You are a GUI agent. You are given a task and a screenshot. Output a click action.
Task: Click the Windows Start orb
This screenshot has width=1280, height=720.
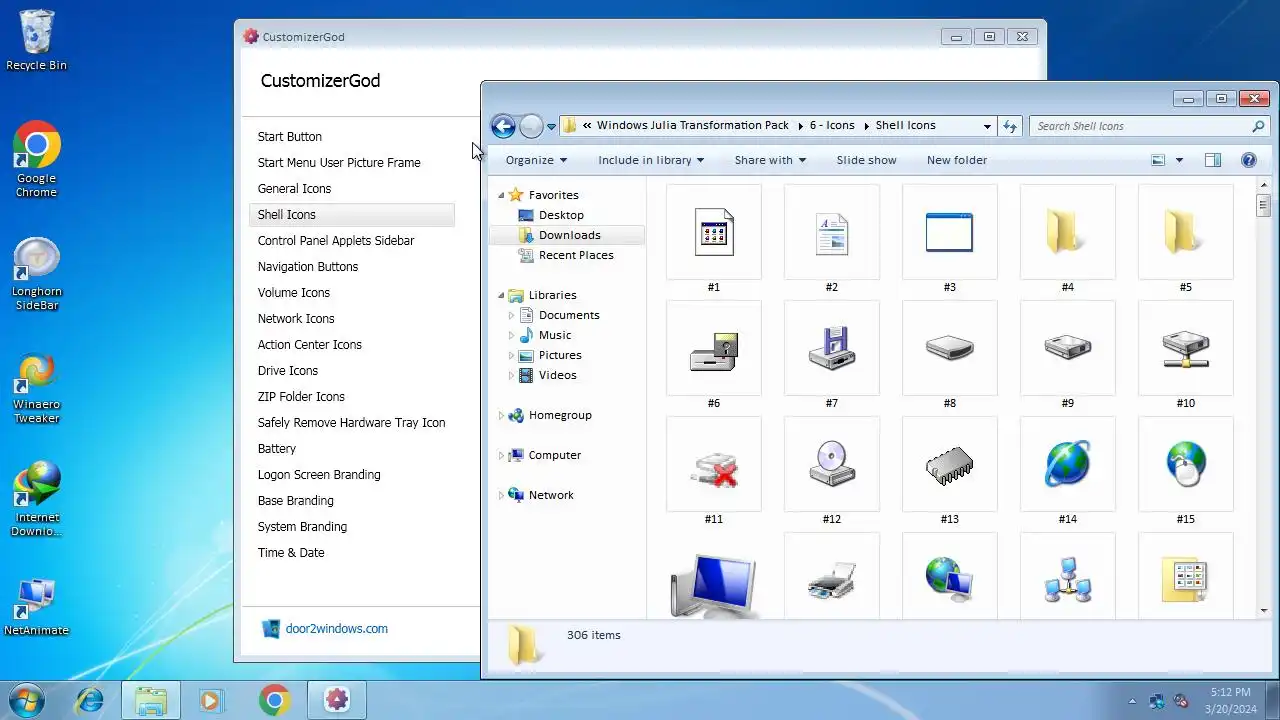click(27, 700)
